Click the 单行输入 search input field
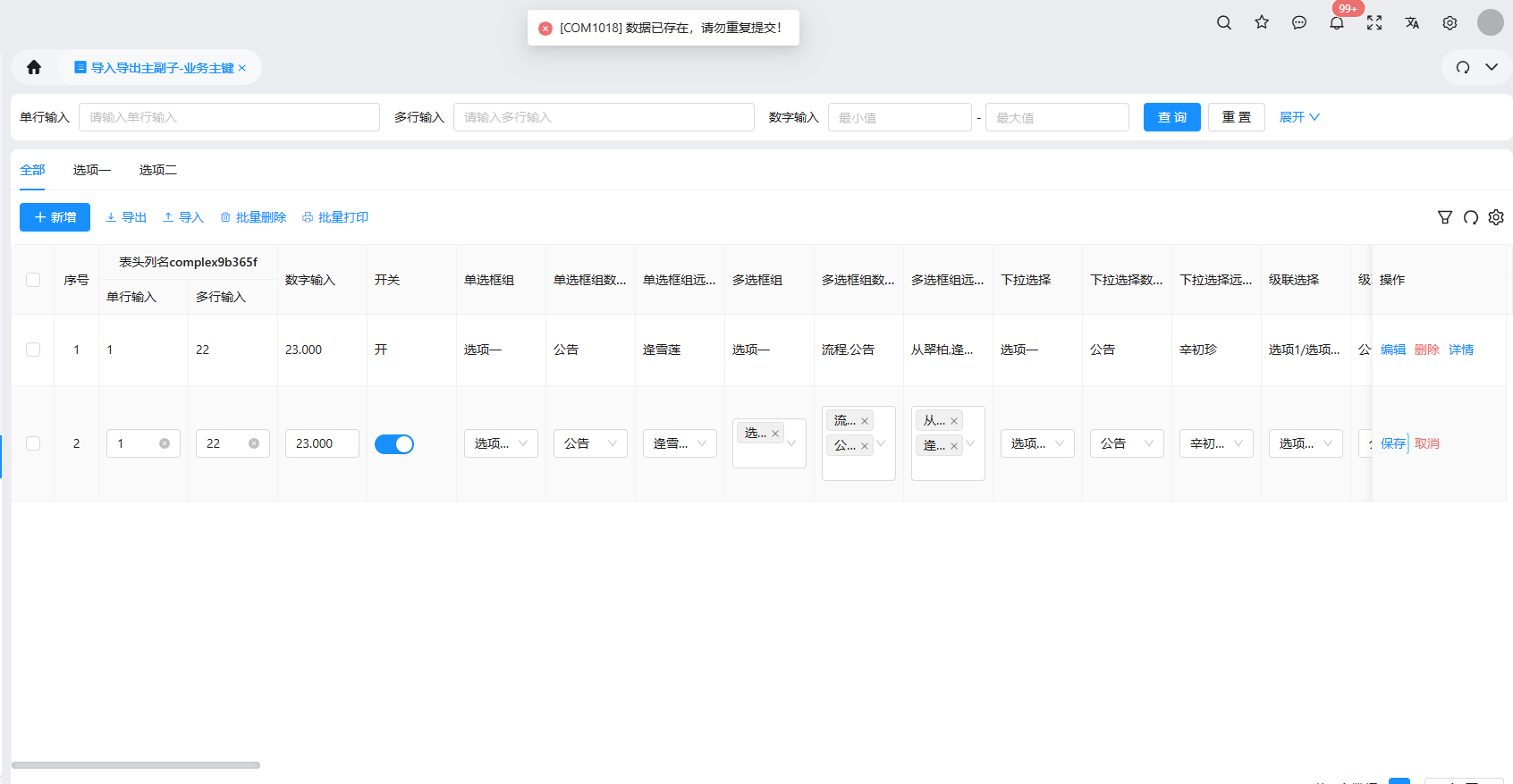Viewport: 1513px width, 784px height. pos(229,117)
